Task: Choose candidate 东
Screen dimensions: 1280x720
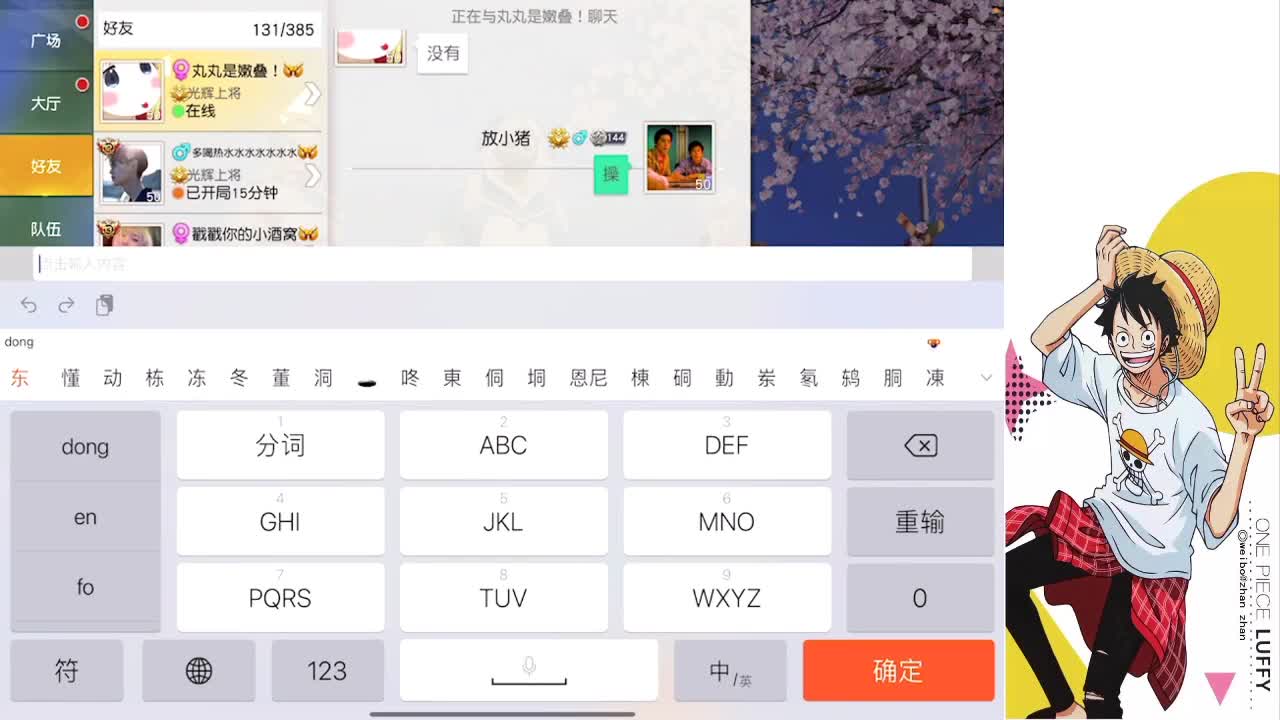Action: pyautogui.click(x=20, y=378)
